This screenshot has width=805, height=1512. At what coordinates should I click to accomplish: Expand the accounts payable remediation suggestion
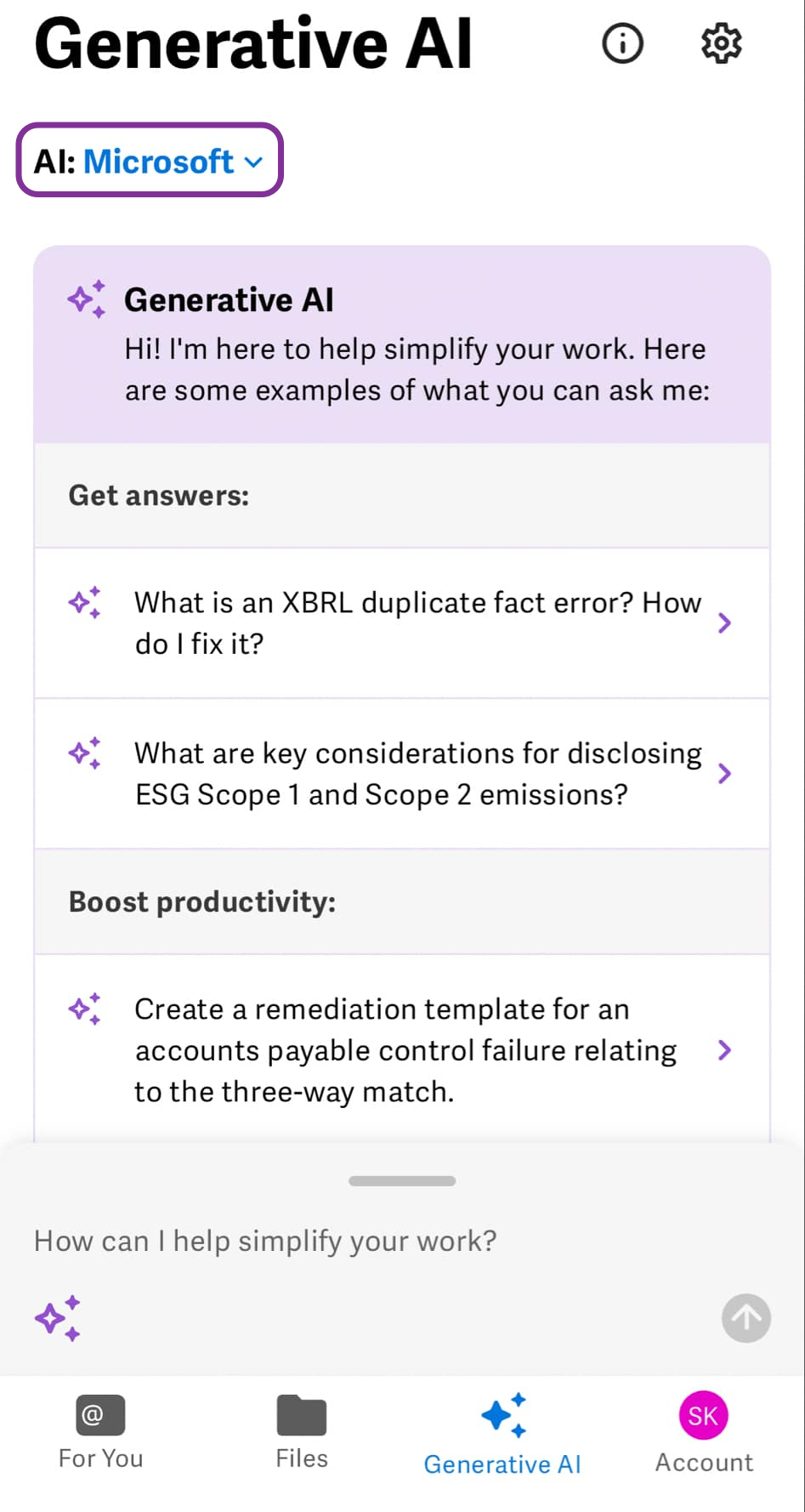click(x=724, y=1050)
